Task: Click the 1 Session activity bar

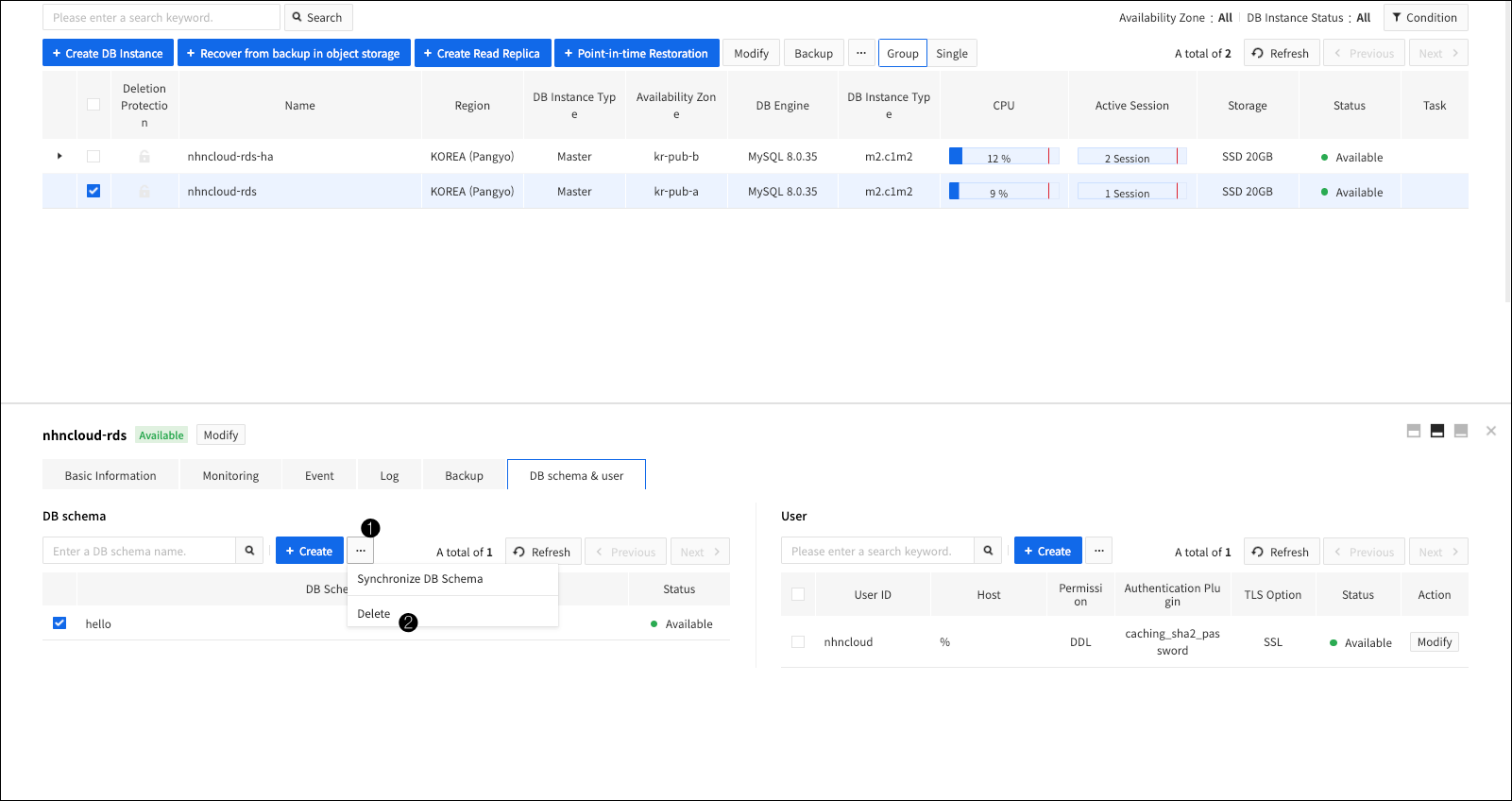Action: (1132, 192)
